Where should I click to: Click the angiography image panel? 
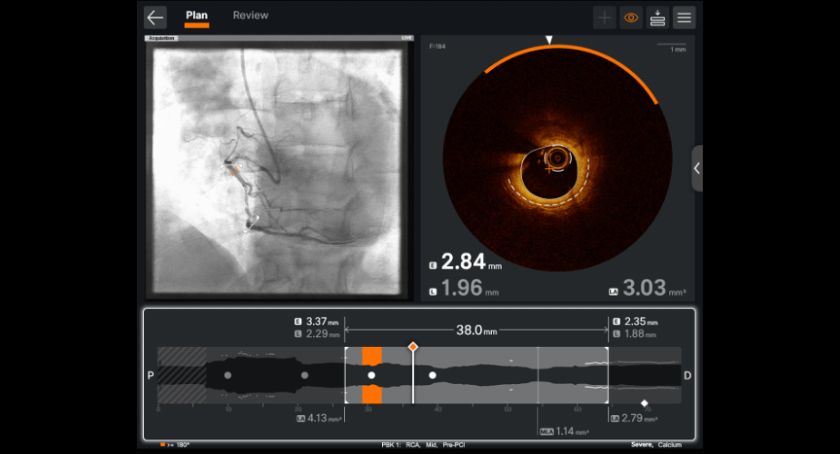(277, 168)
